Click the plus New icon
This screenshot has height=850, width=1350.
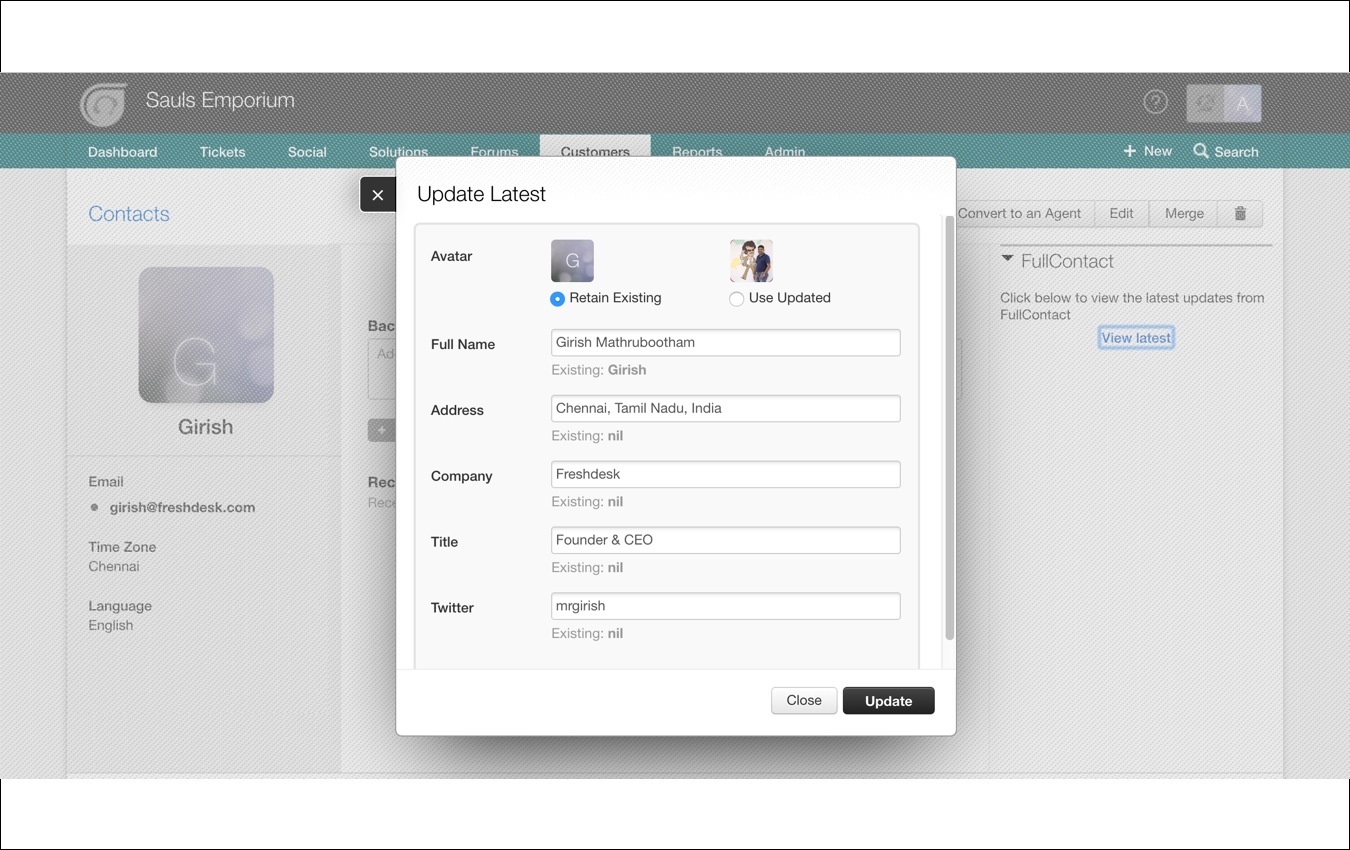[x=1129, y=150]
